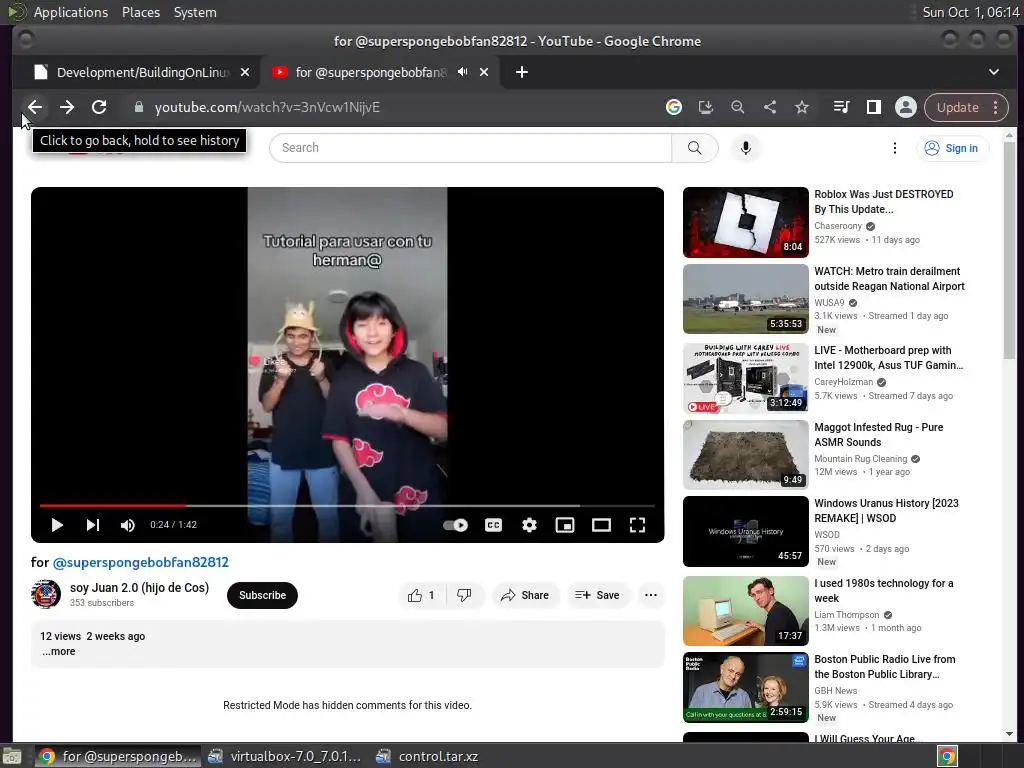Open Roblox Was Just DESTROYED video thumbnail

(x=746, y=223)
